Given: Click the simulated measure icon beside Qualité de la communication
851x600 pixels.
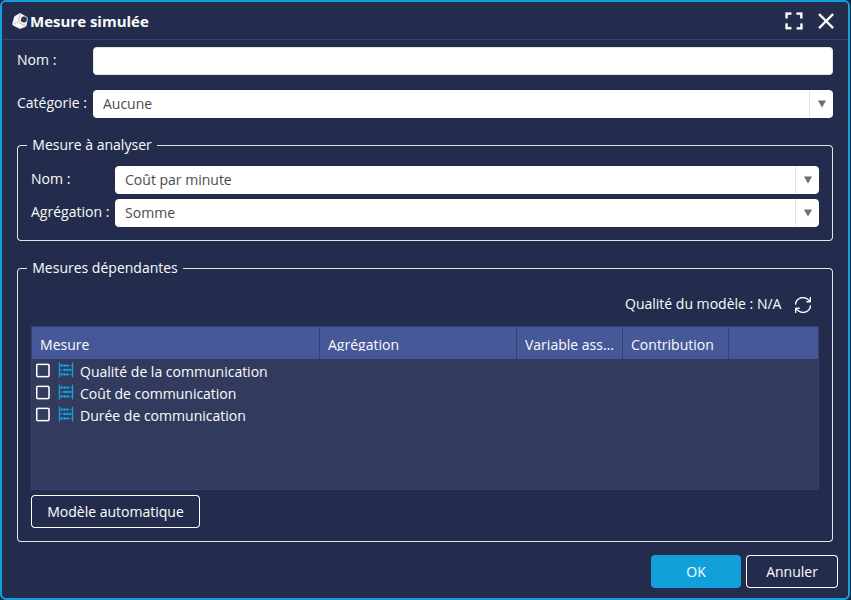Looking at the screenshot, I should click(x=65, y=371).
